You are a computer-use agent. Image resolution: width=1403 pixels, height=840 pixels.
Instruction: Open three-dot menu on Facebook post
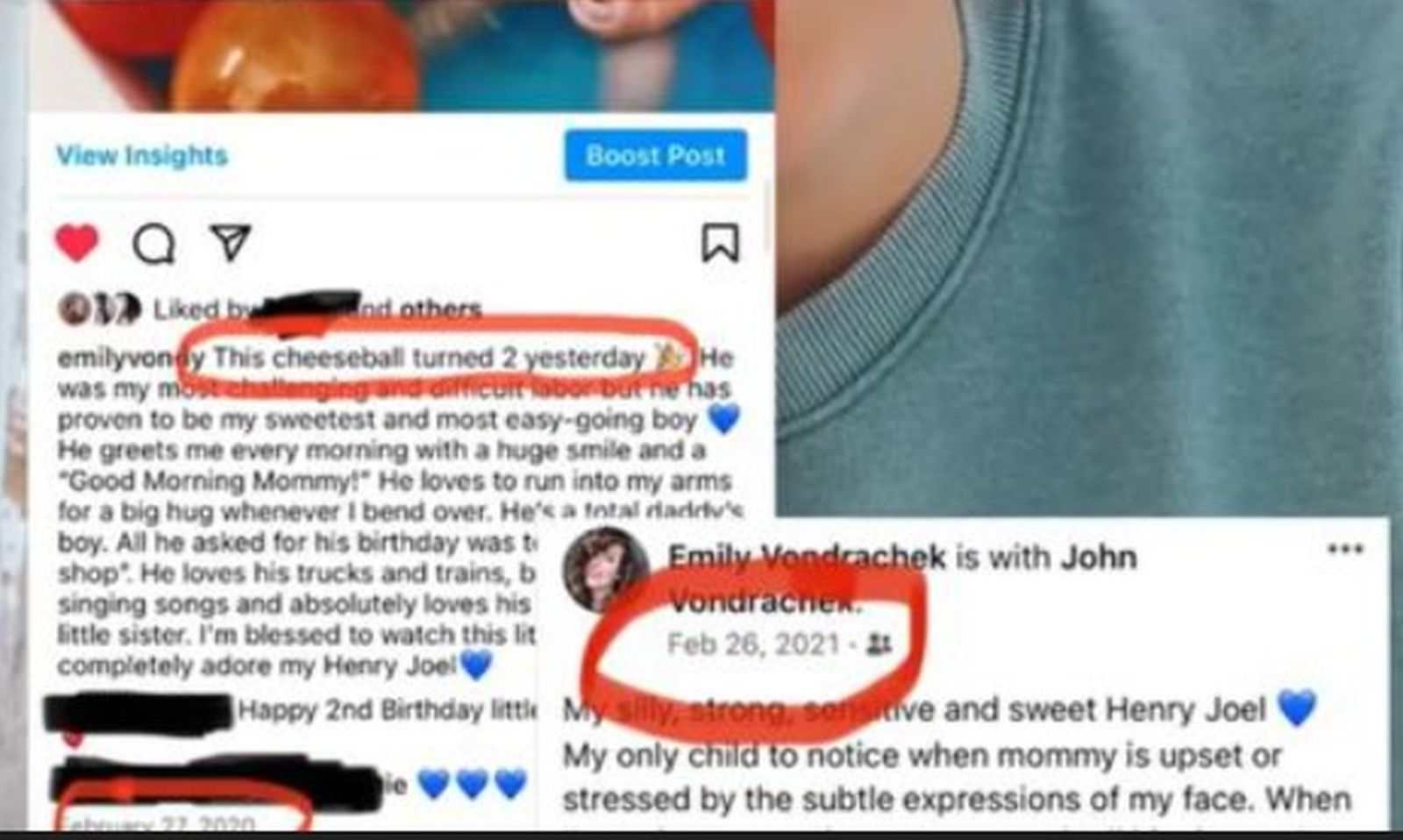(x=1345, y=550)
